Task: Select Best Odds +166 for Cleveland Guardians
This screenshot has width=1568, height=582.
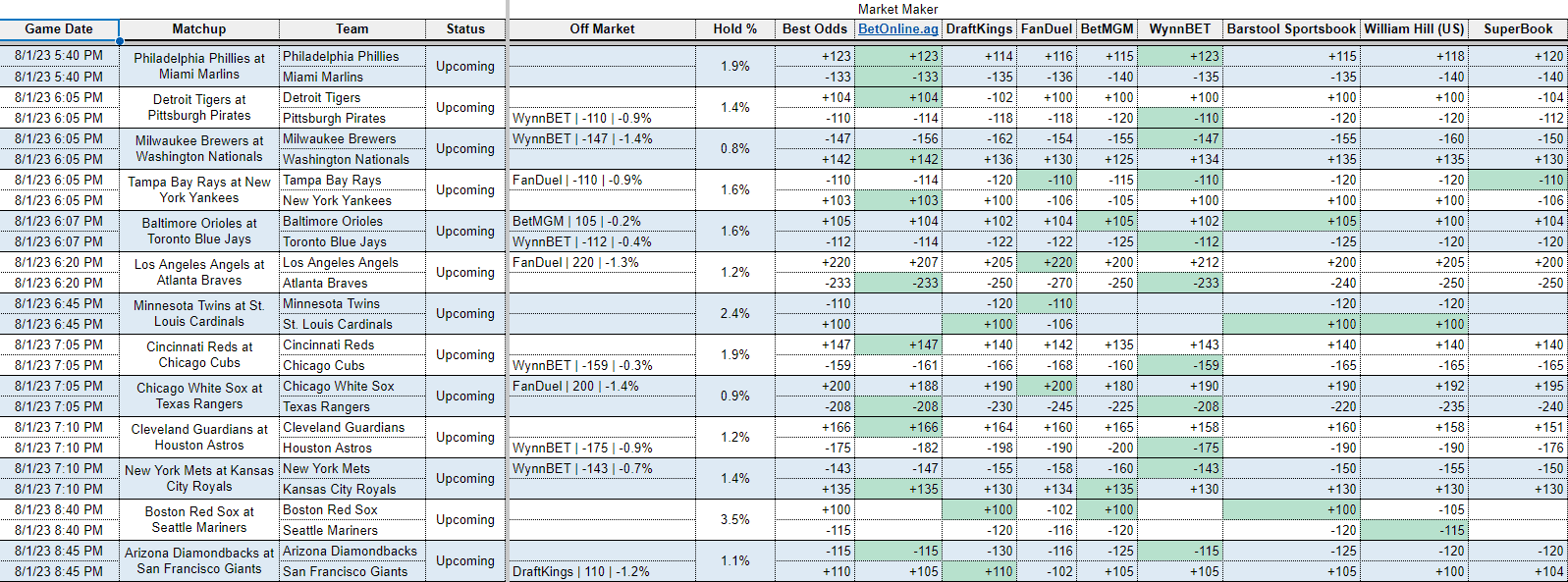Action: click(815, 427)
